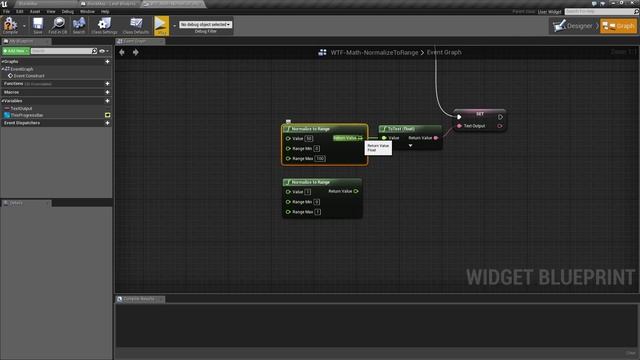The height and width of the screenshot is (360, 640).
Task: Edit Range Max field showing 100
Action: [320, 159]
